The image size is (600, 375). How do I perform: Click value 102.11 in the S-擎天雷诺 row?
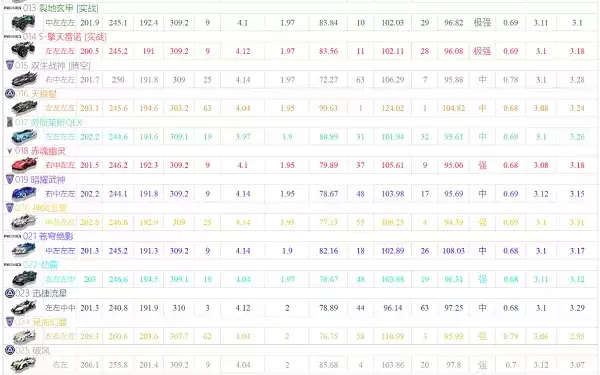(x=393, y=51)
